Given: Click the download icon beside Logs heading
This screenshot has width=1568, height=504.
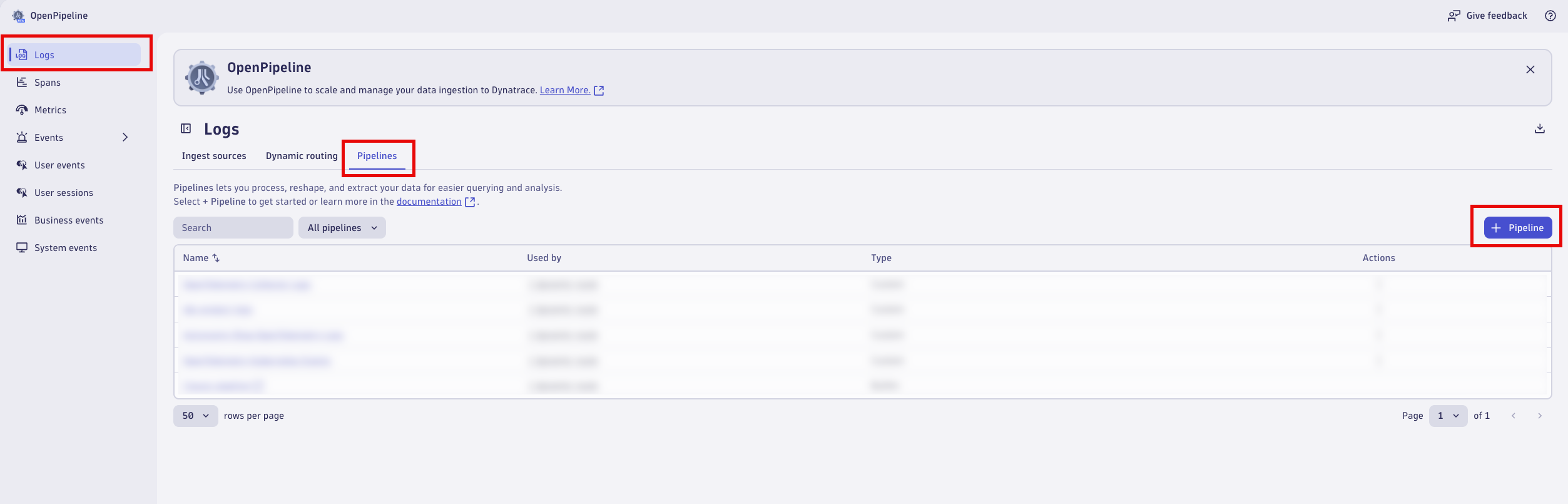Looking at the screenshot, I should pyautogui.click(x=1540, y=128).
